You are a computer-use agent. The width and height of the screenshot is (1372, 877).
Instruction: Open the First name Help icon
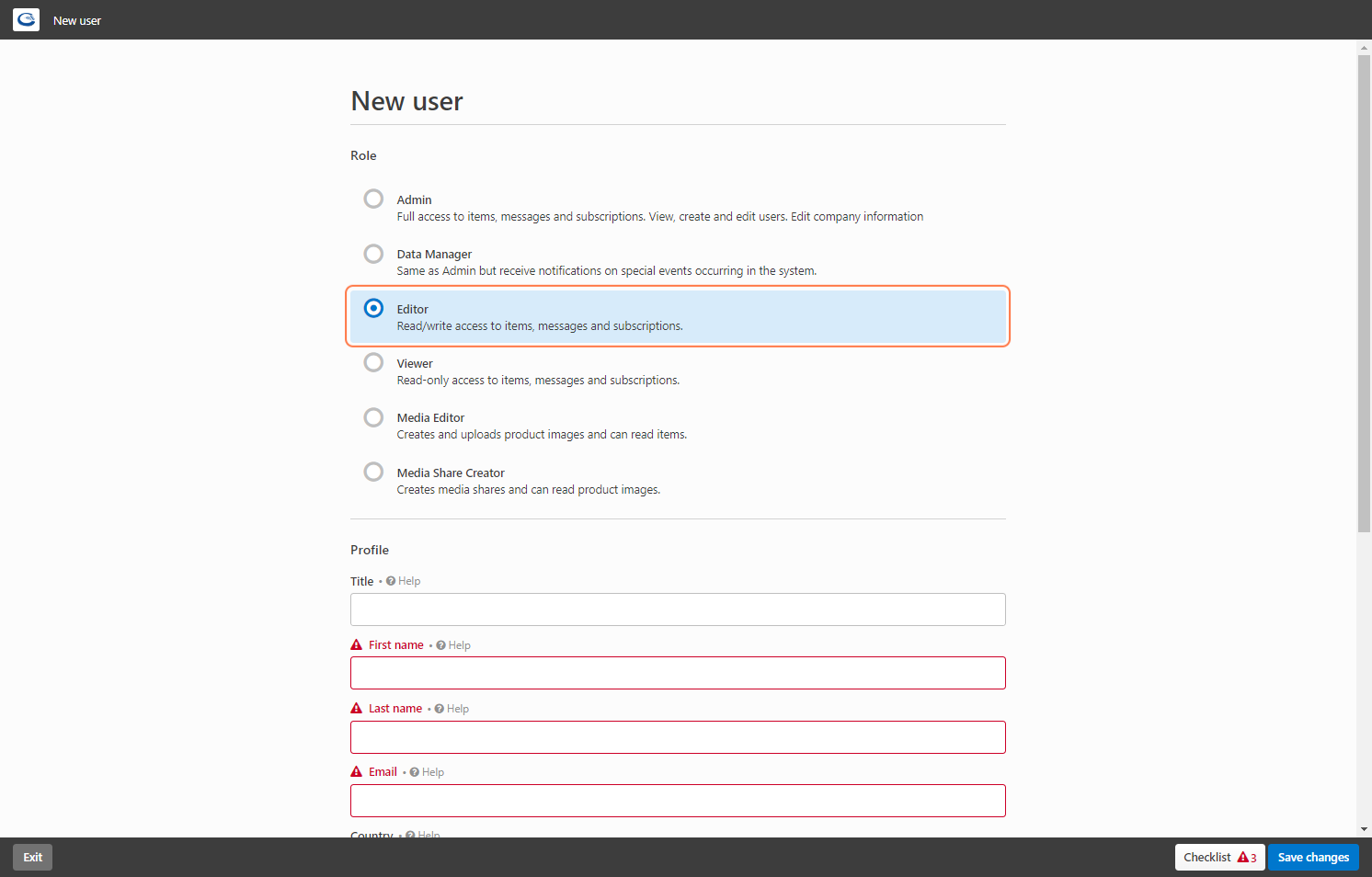(441, 645)
